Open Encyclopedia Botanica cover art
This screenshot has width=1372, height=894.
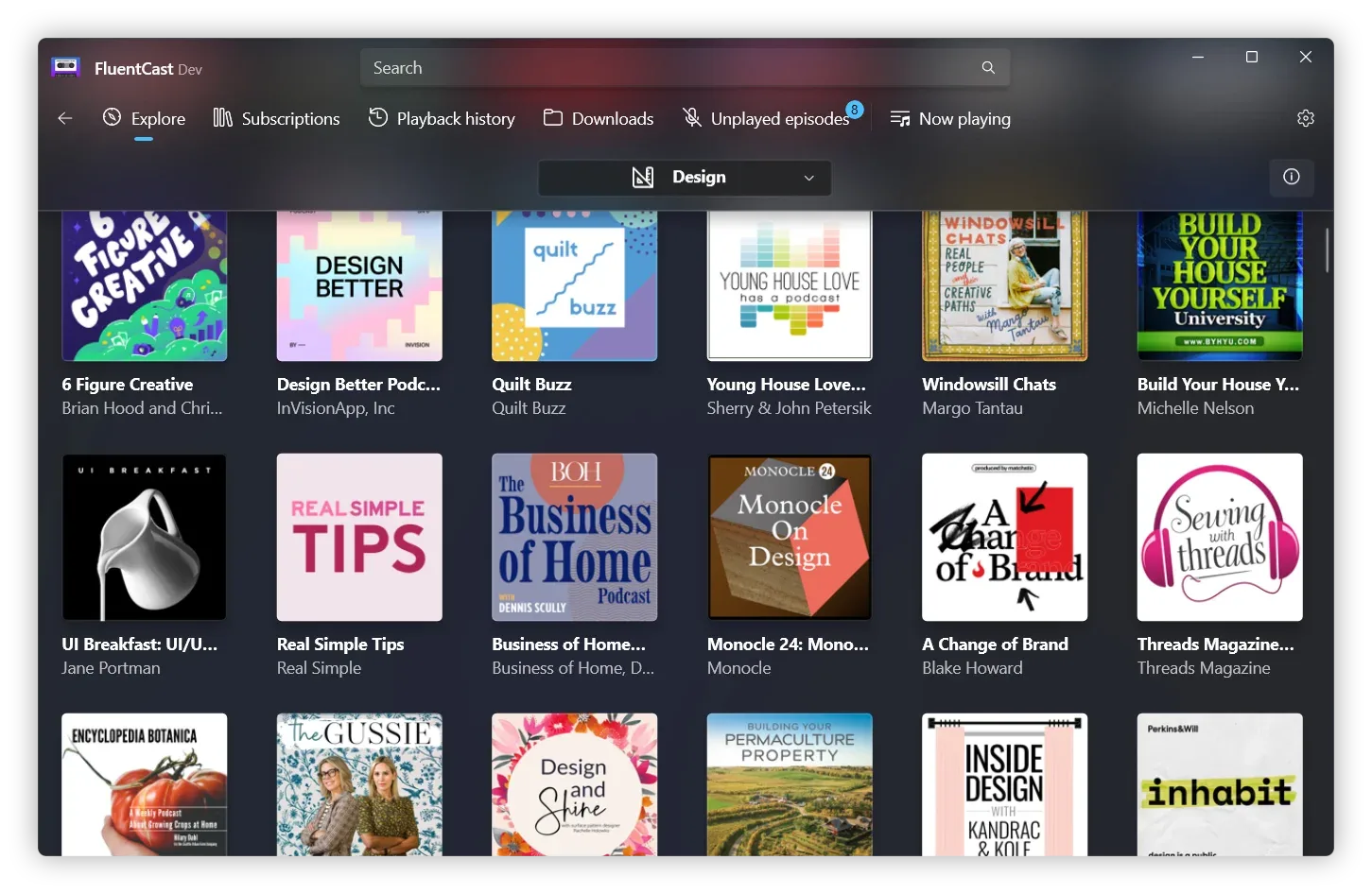(x=145, y=784)
